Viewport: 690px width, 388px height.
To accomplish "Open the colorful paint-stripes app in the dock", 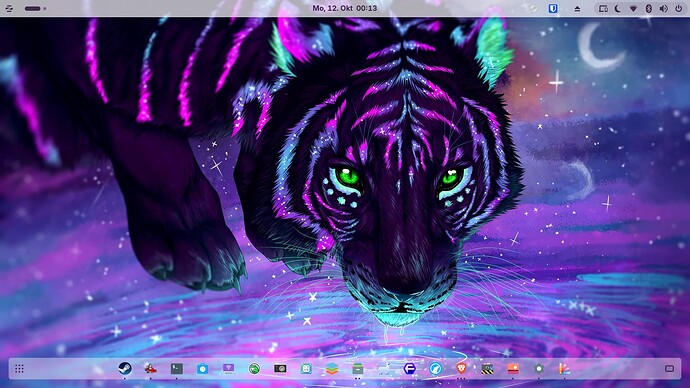I will click(x=565, y=369).
